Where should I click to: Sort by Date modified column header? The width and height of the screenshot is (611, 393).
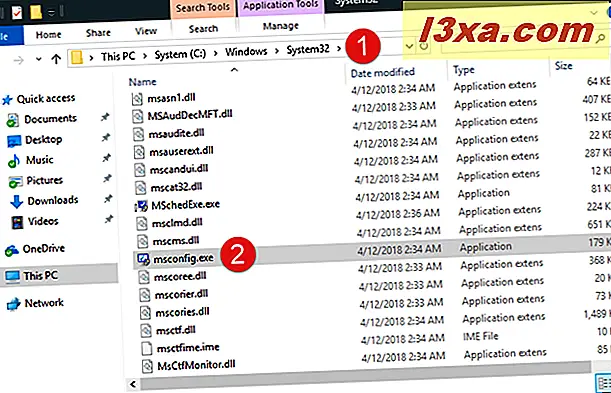(382, 72)
